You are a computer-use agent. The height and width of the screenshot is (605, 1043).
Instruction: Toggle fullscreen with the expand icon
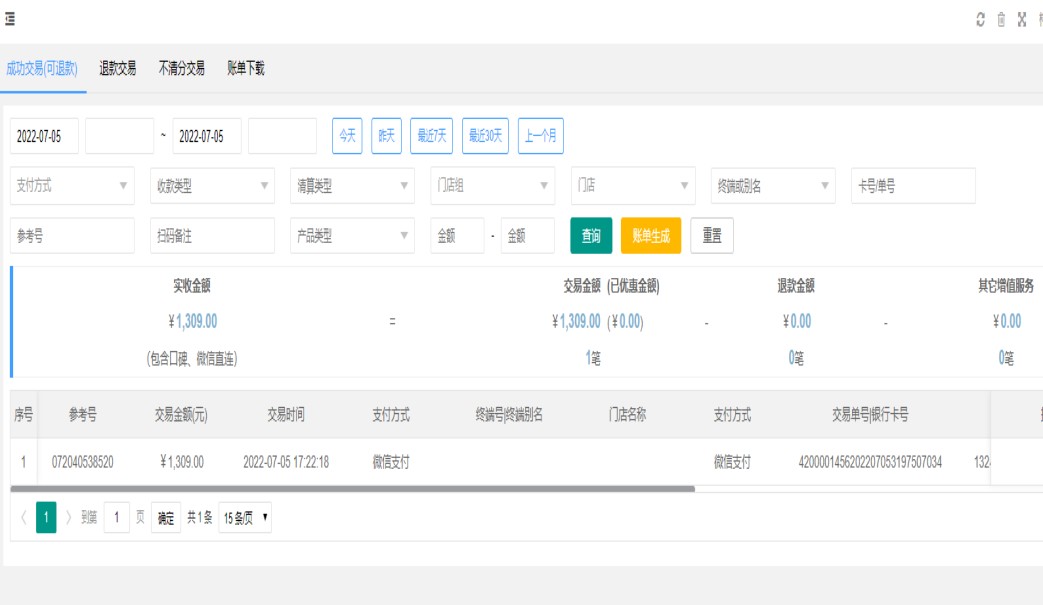click(x=1022, y=20)
